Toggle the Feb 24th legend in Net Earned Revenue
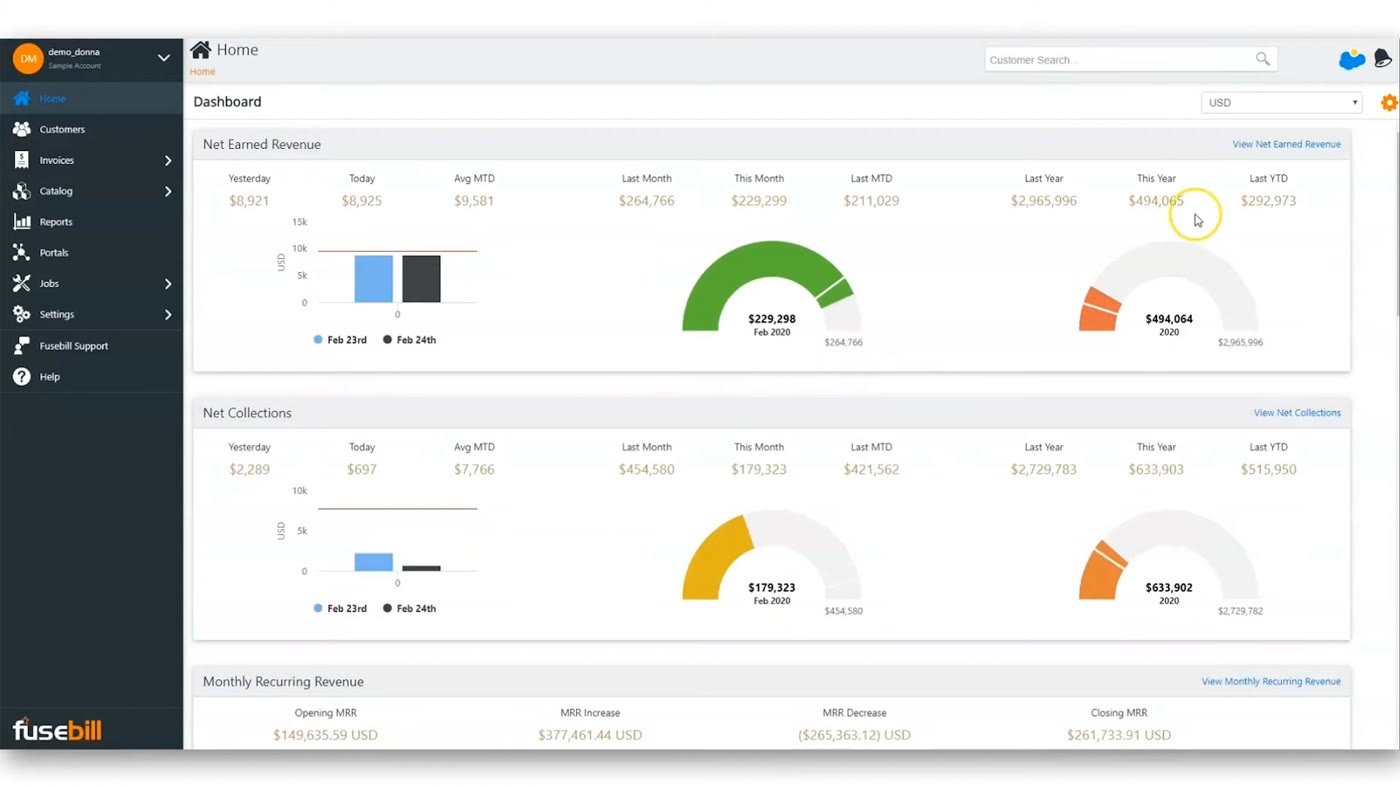 click(x=409, y=340)
